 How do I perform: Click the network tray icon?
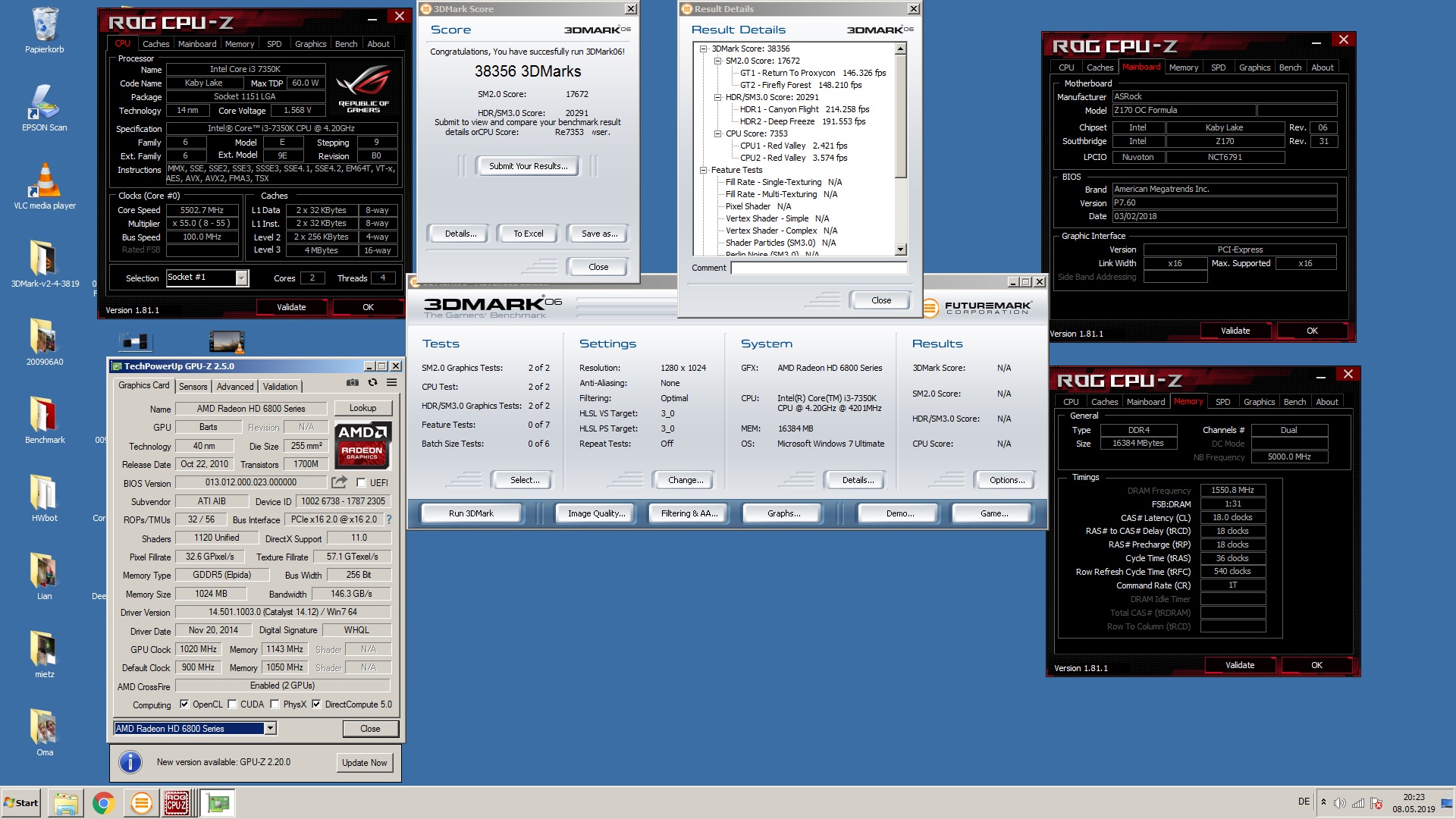(x=1358, y=803)
